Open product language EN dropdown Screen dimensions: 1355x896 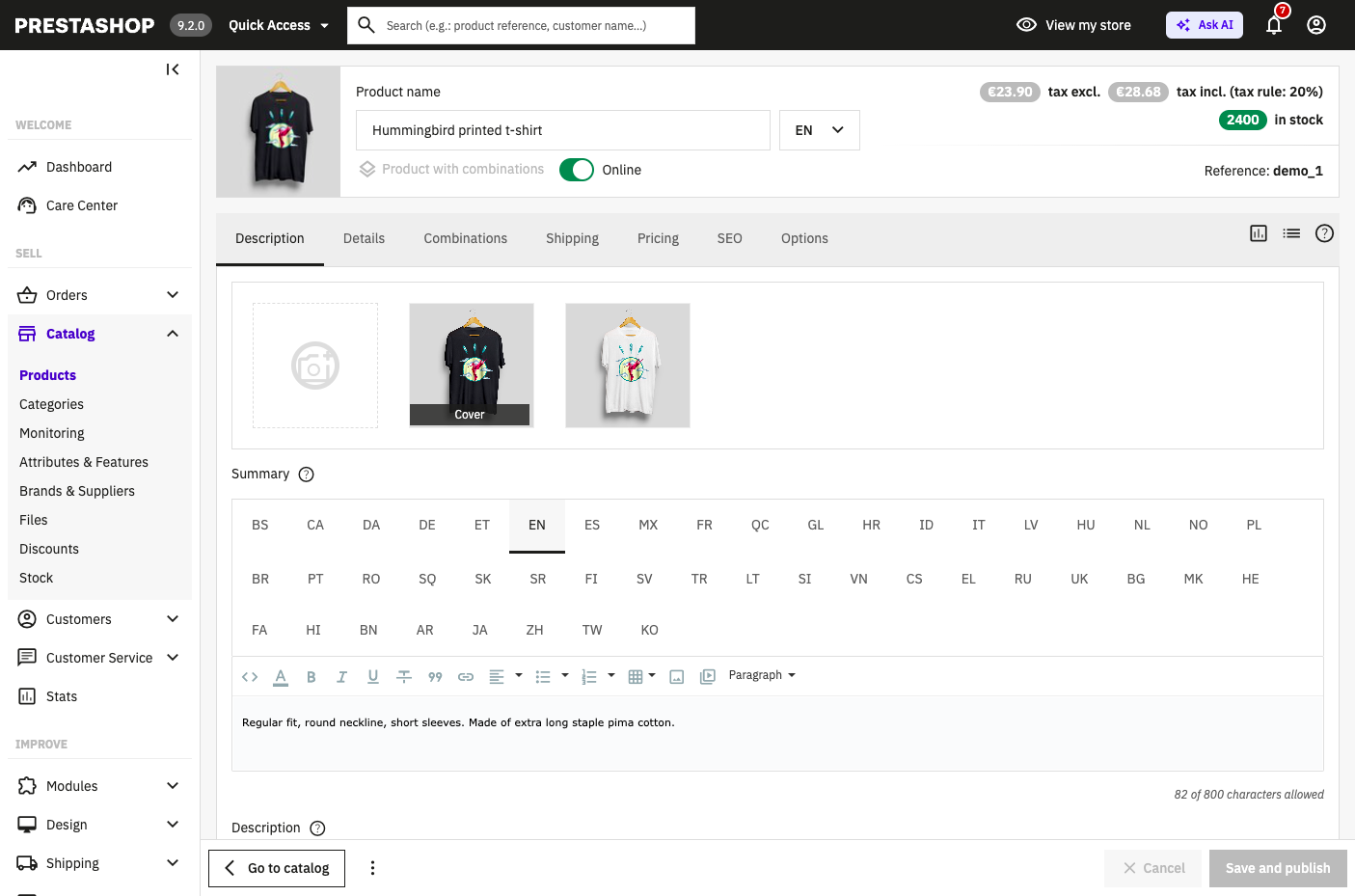click(x=820, y=130)
